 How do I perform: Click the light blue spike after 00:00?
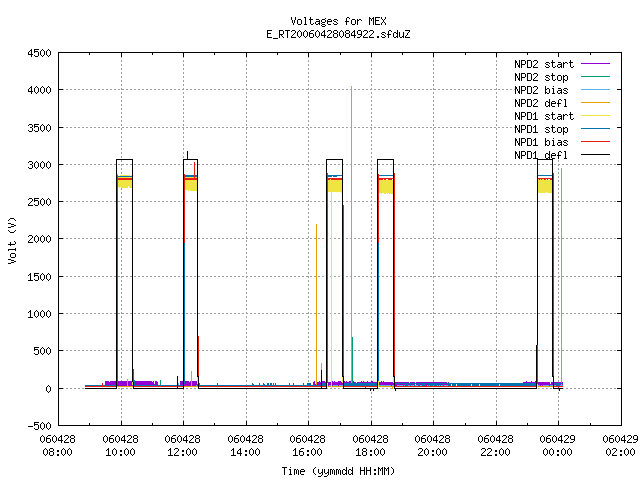click(561, 273)
